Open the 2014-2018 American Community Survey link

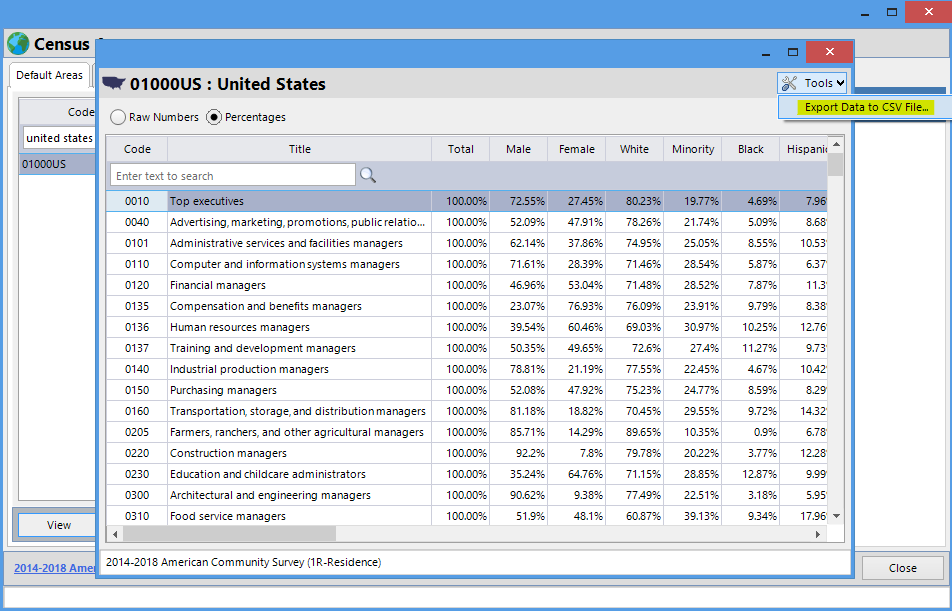click(55, 568)
